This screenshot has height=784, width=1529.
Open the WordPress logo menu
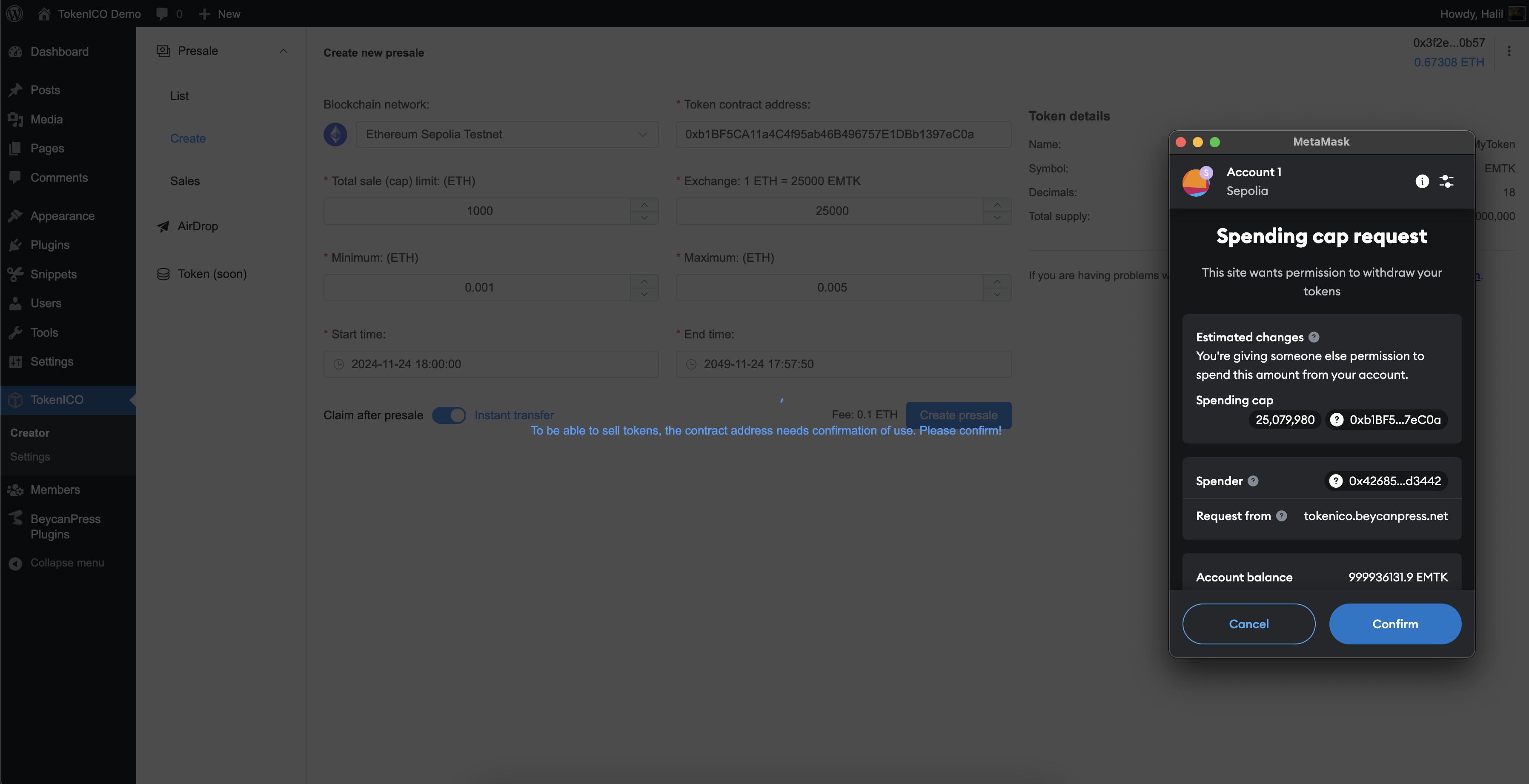(14, 13)
